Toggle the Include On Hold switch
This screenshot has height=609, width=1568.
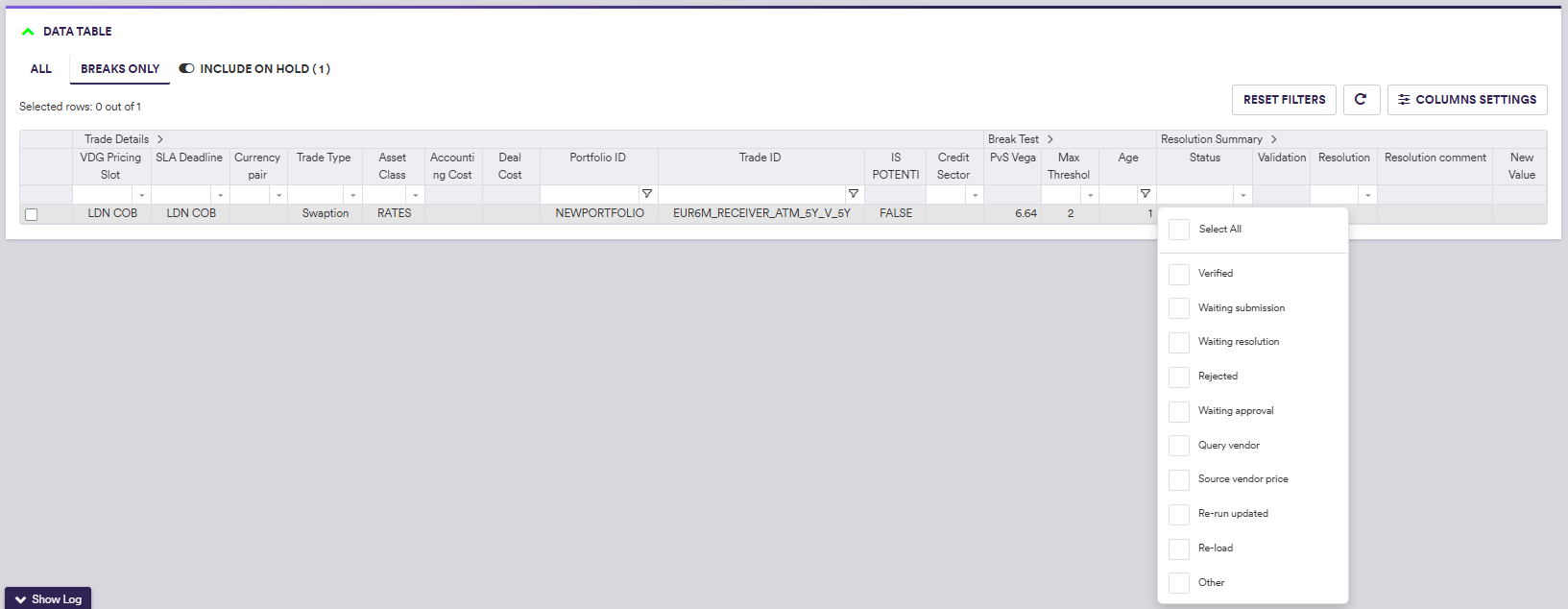point(186,69)
